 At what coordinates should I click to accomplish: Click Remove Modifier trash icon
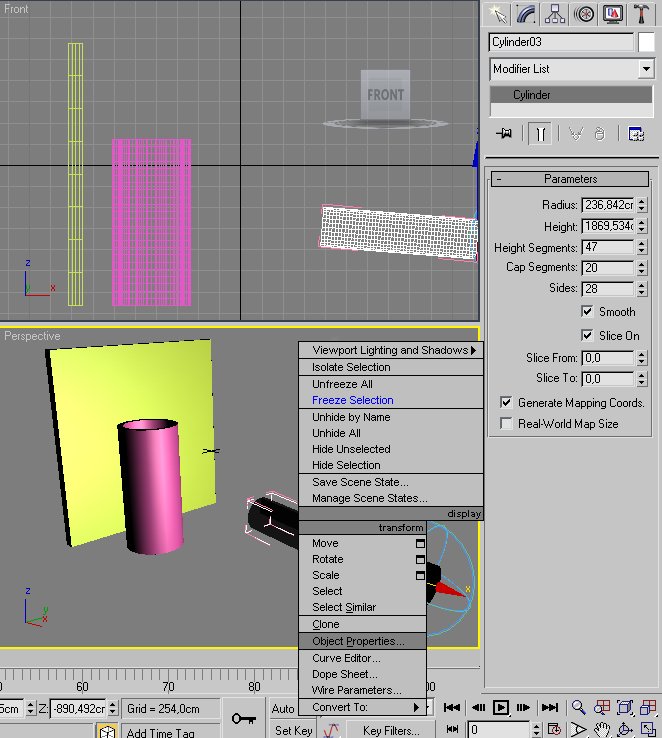tap(599, 134)
